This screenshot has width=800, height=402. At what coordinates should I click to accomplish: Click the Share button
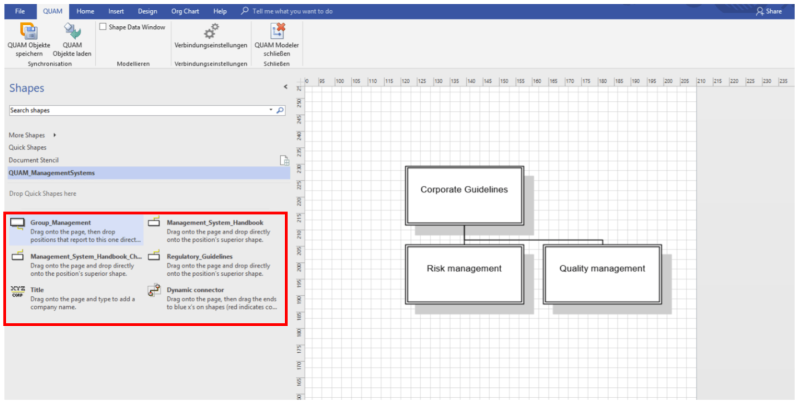point(769,11)
